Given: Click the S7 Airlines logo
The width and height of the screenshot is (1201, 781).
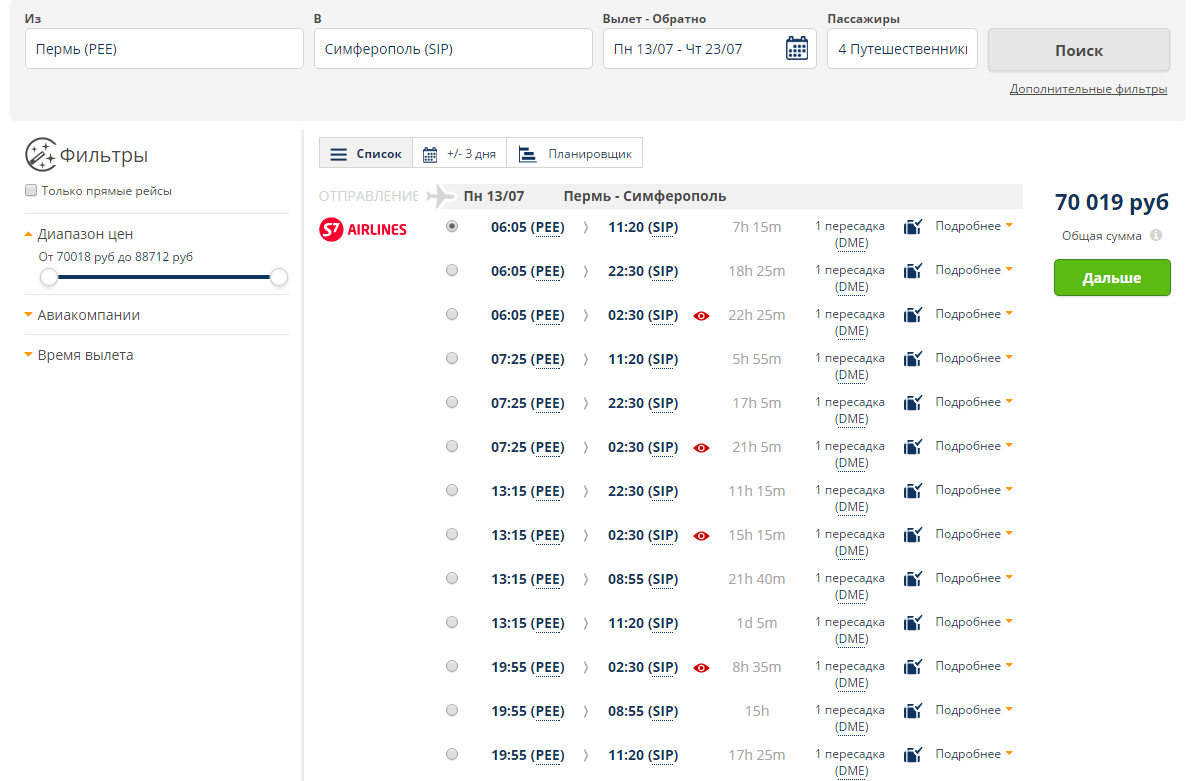Looking at the screenshot, I should point(363,230).
